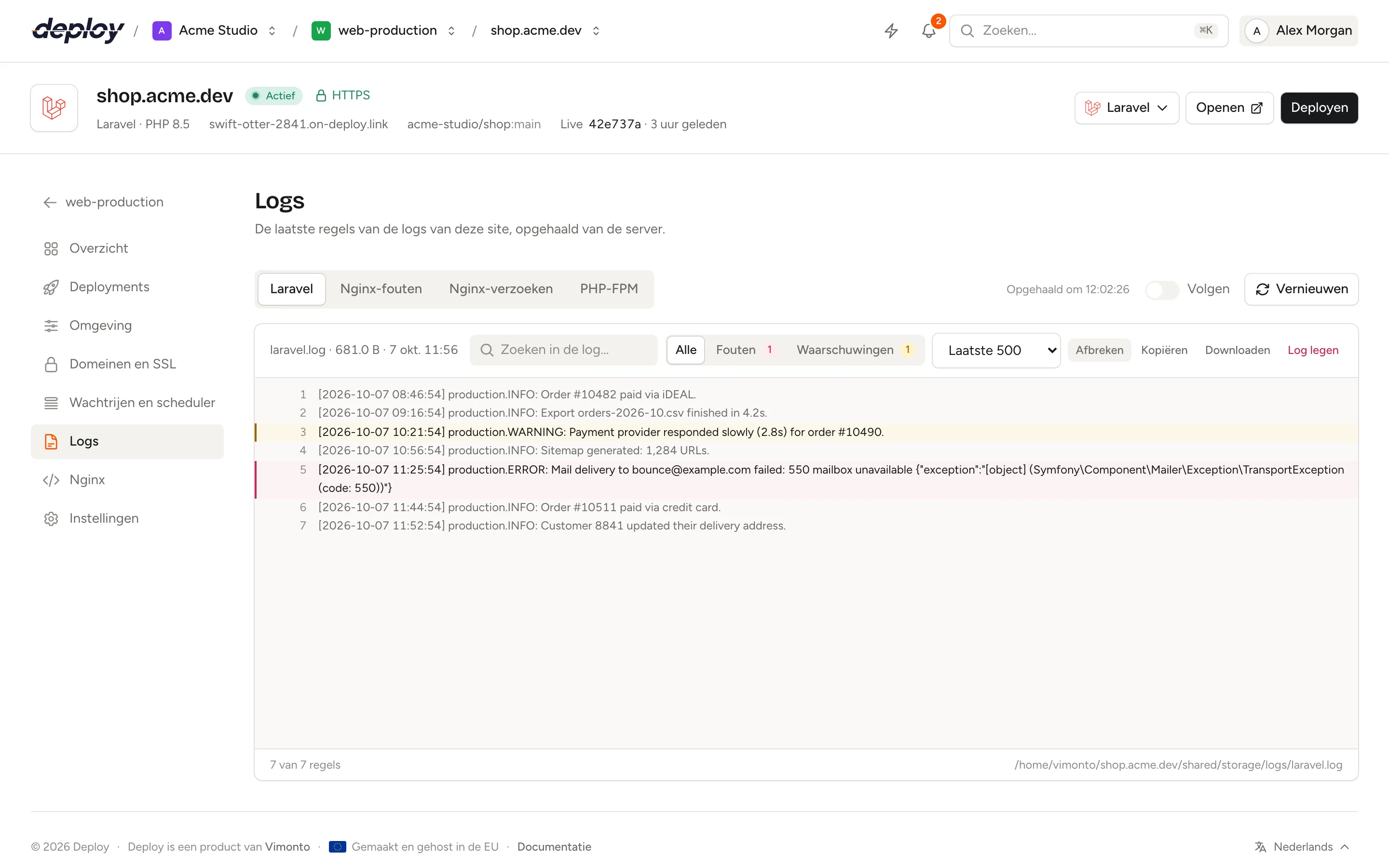Expand the web-production server switcher

451,30
